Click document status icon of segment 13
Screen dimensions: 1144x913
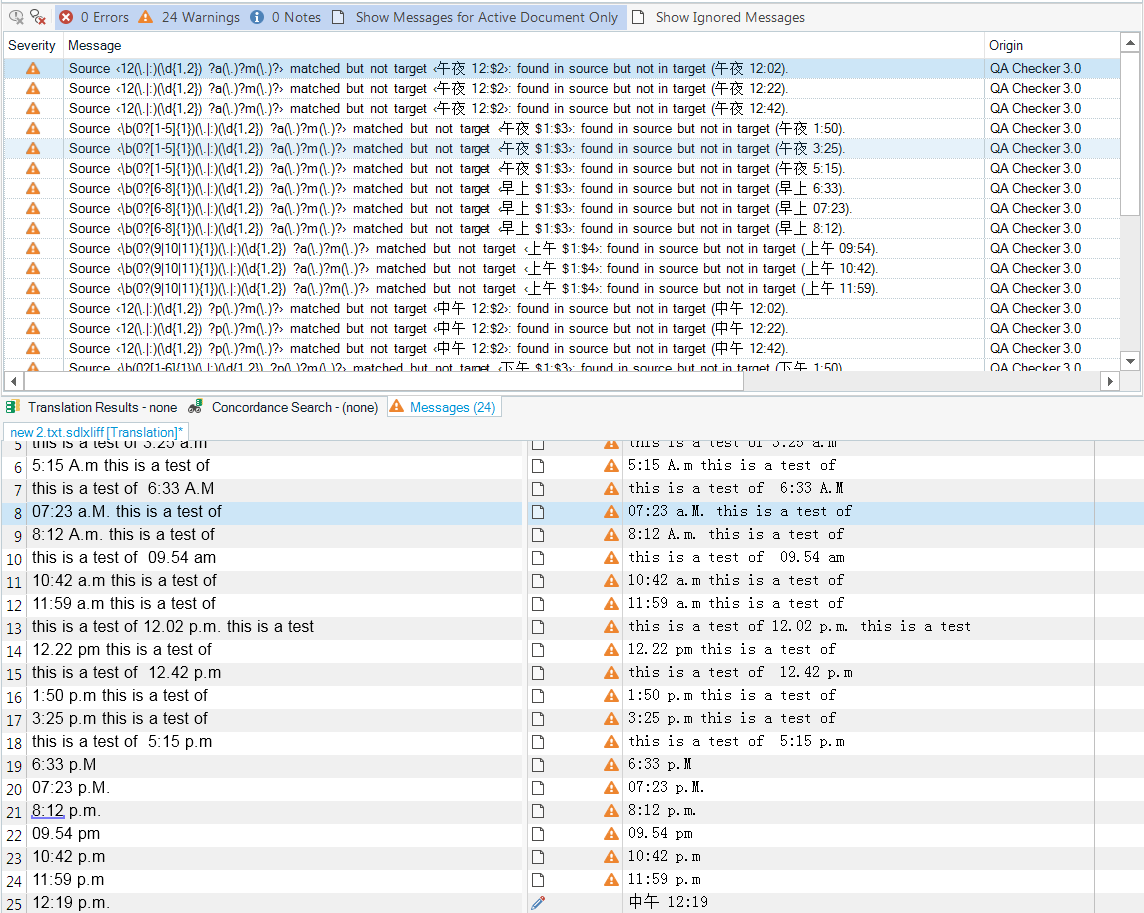538,627
